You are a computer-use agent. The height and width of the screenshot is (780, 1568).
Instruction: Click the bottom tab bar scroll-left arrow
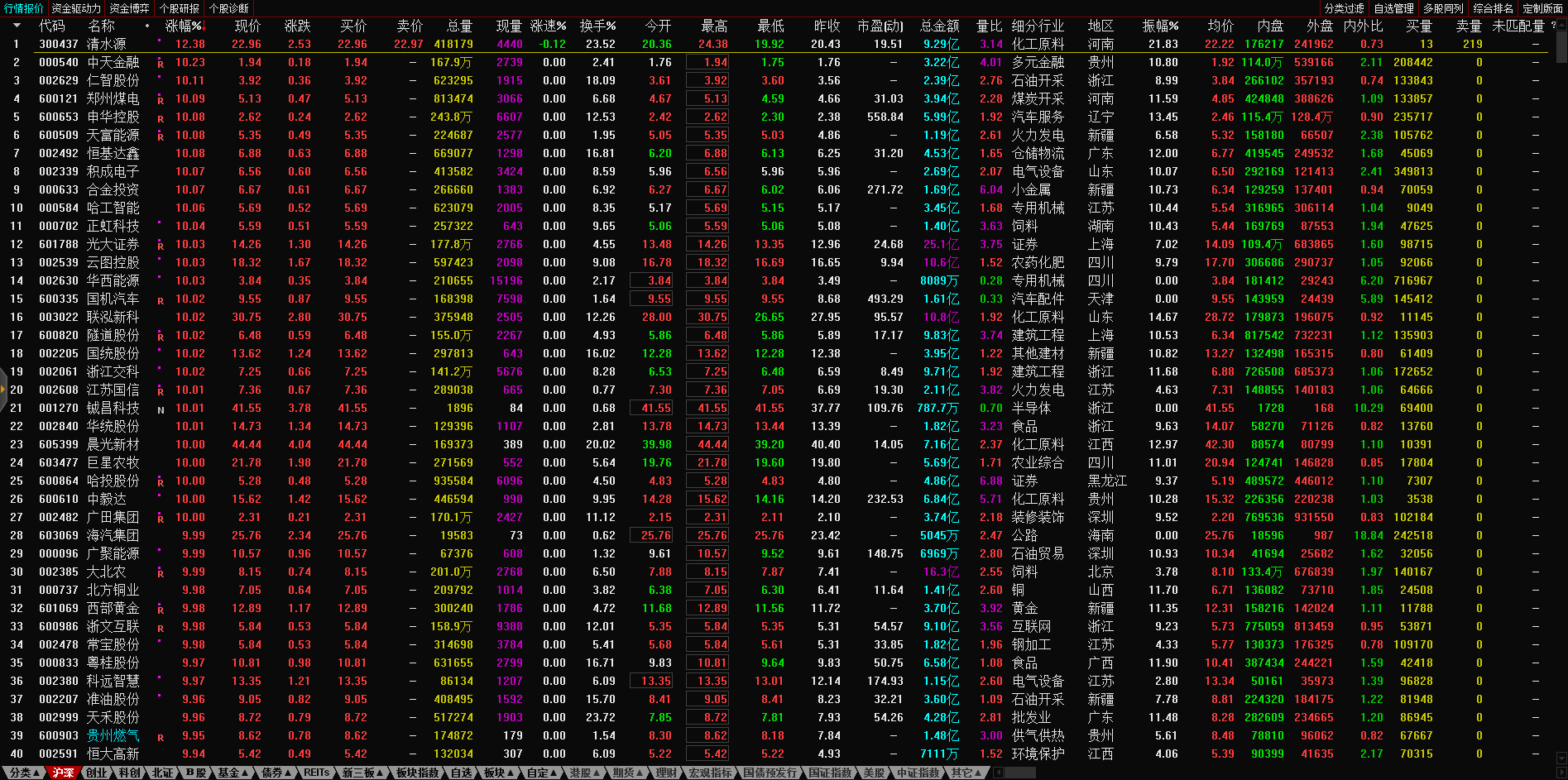pyautogui.click(x=999, y=773)
